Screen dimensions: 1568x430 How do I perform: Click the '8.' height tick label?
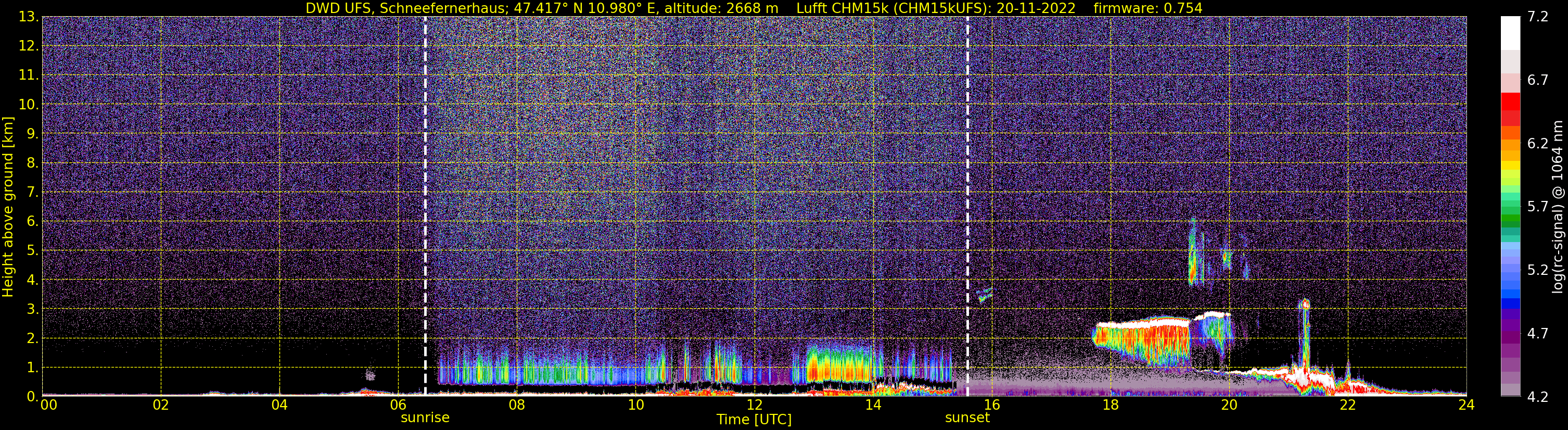[x=32, y=163]
